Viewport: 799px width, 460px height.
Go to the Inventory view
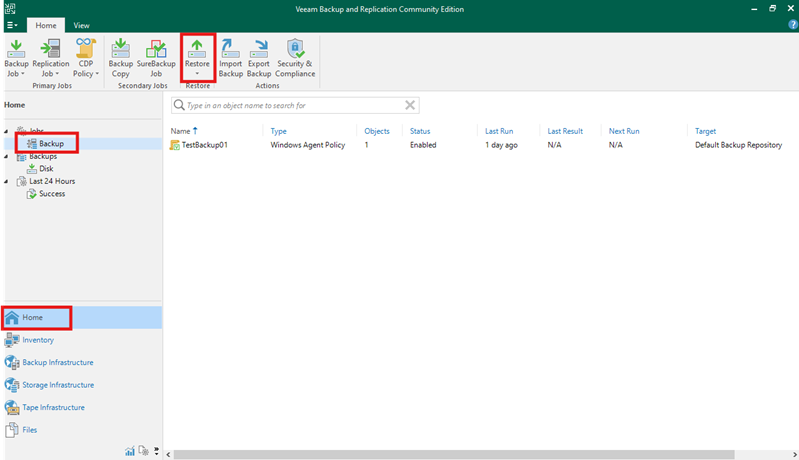pyautogui.click(x=38, y=340)
